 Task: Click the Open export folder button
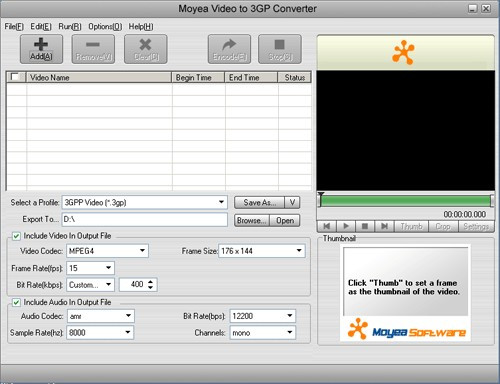[x=285, y=220]
